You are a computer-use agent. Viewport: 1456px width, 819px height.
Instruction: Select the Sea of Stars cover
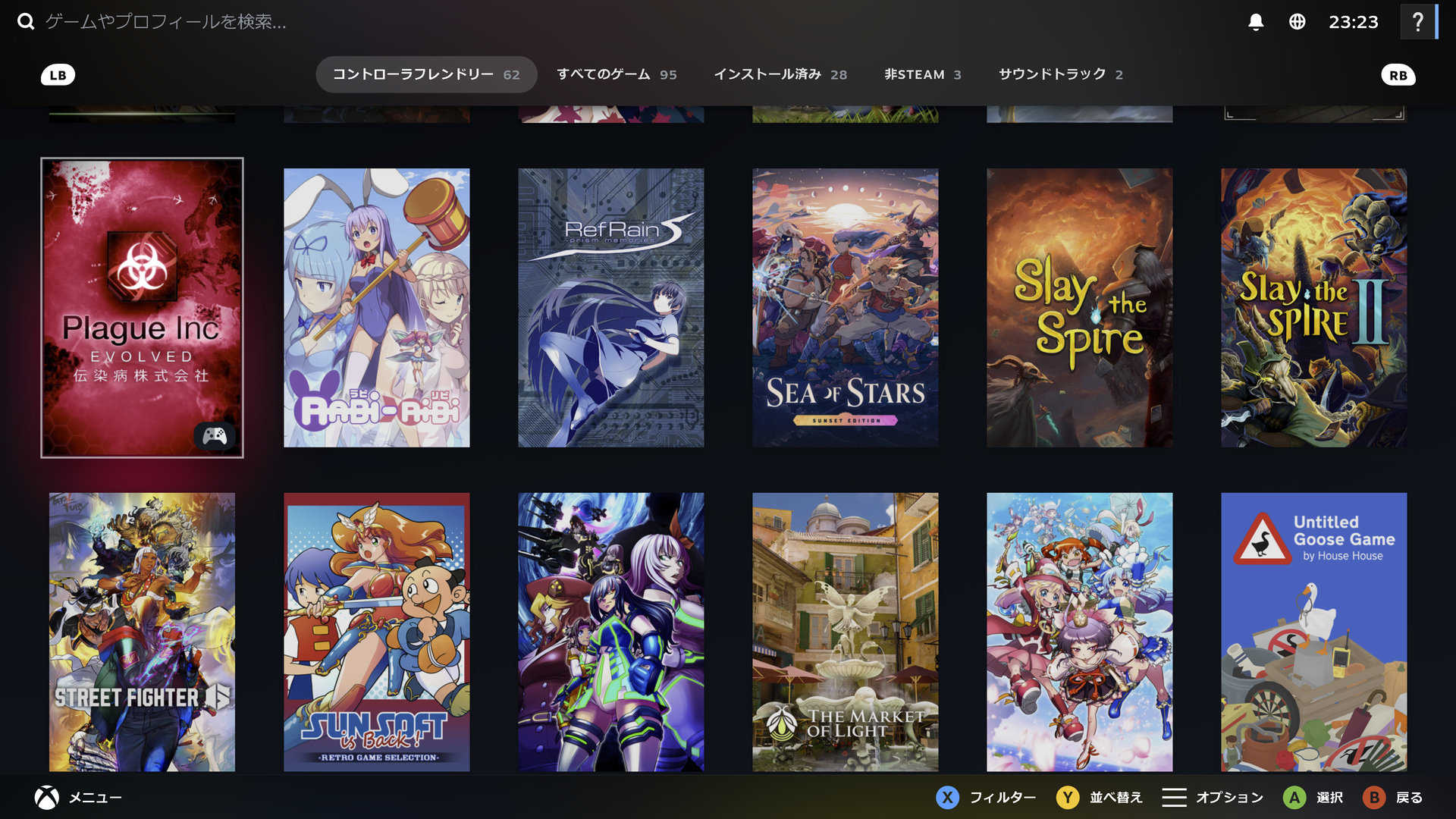846,308
